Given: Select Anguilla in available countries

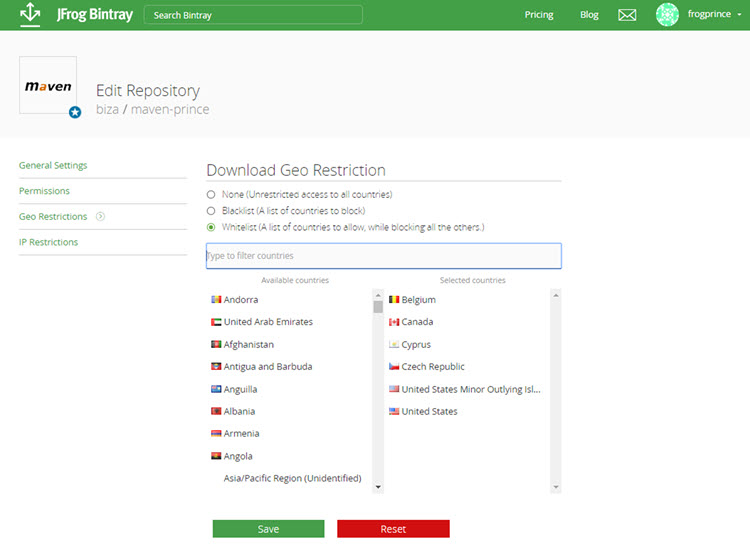Looking at the screenshot, I should 241,389.
